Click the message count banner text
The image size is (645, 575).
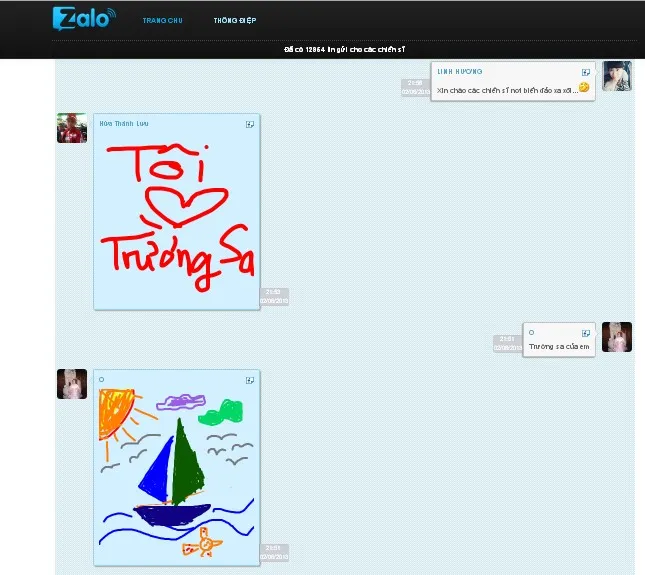pyautogui.click(x=344, y=49)
